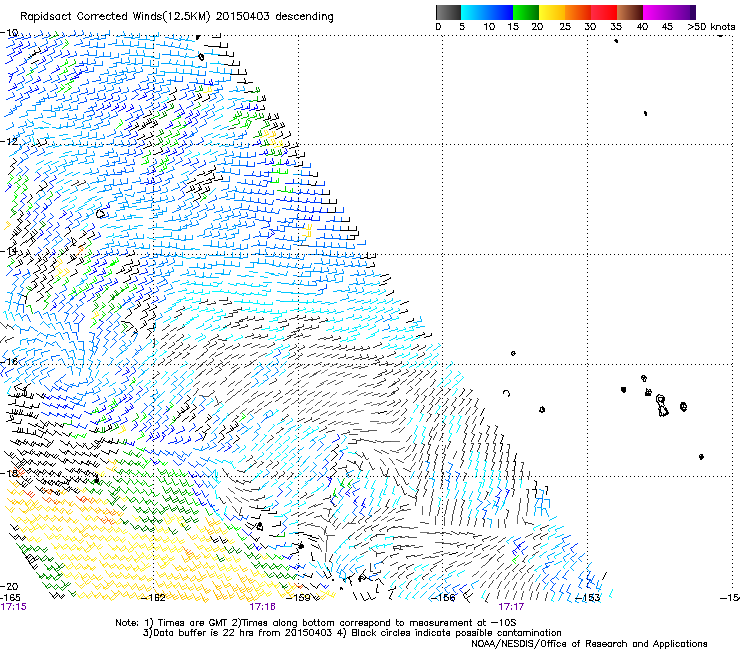Click the latitude label "-12"
The height and width of the screenshot is (650, 740).
pos(9,142)
